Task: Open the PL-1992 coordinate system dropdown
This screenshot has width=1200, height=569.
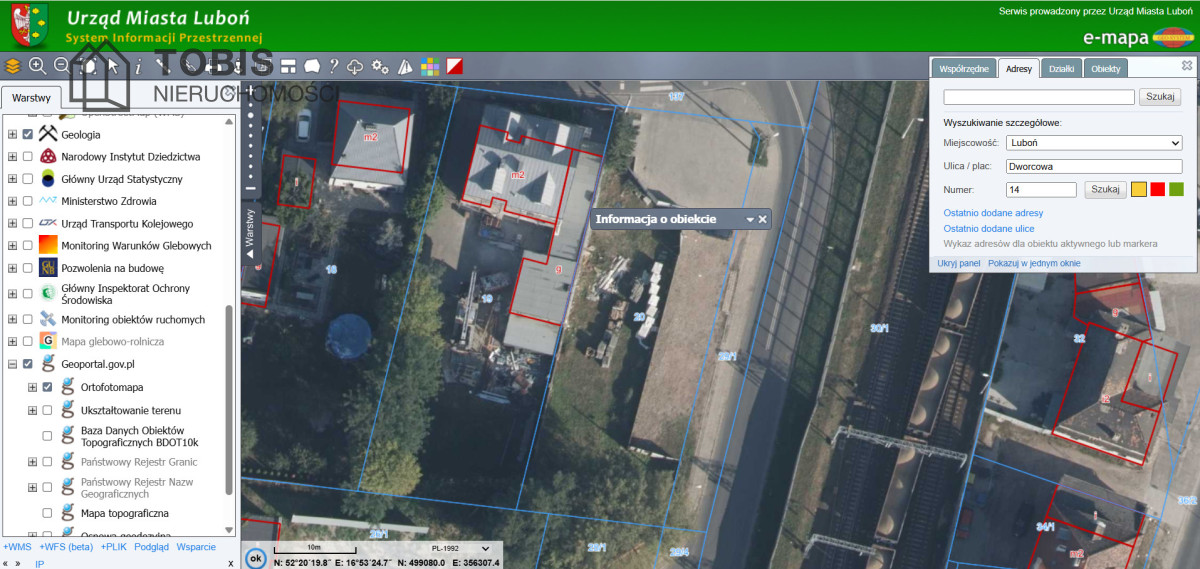Action: tap(459, 548)
